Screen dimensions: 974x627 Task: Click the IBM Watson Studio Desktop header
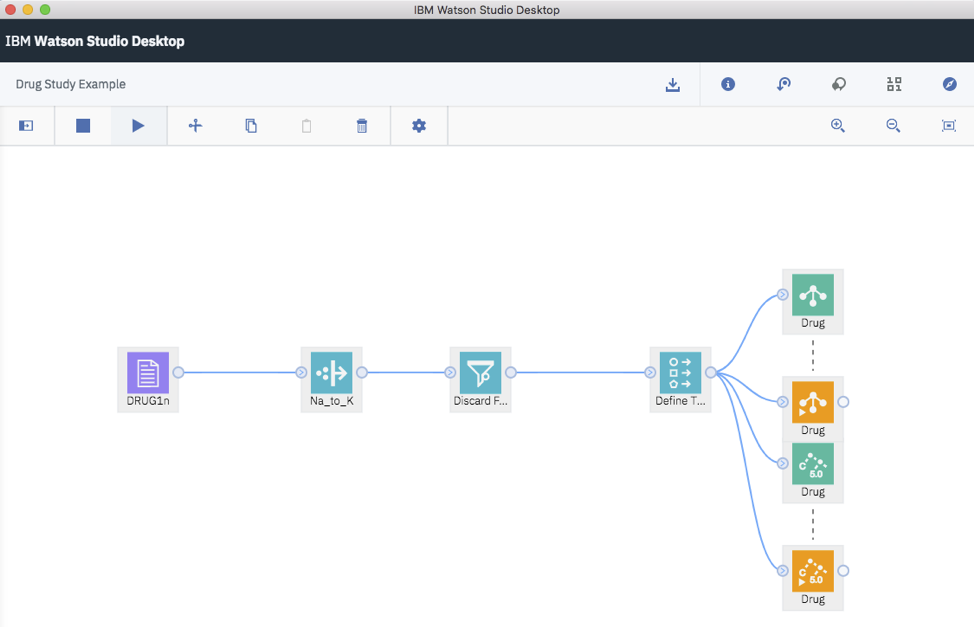95,41
